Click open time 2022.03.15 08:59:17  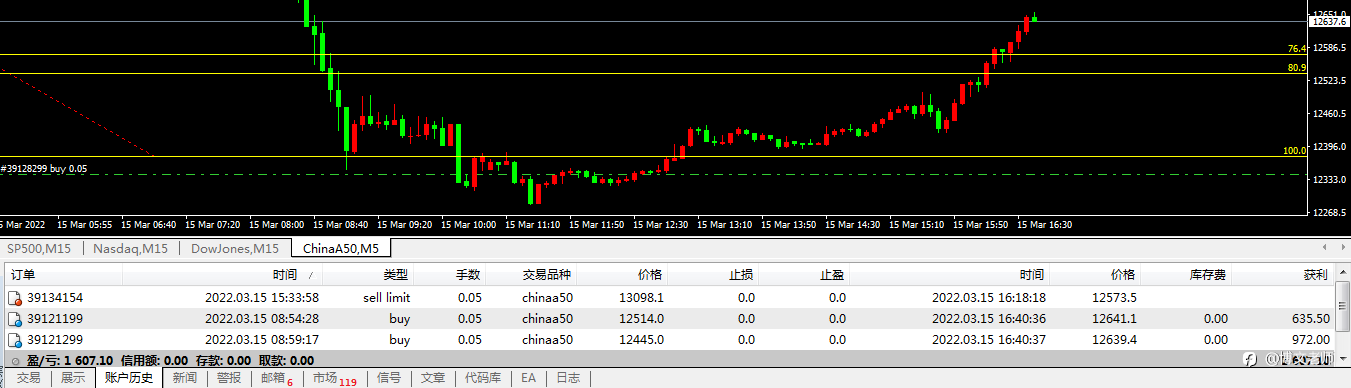[262, 341]
